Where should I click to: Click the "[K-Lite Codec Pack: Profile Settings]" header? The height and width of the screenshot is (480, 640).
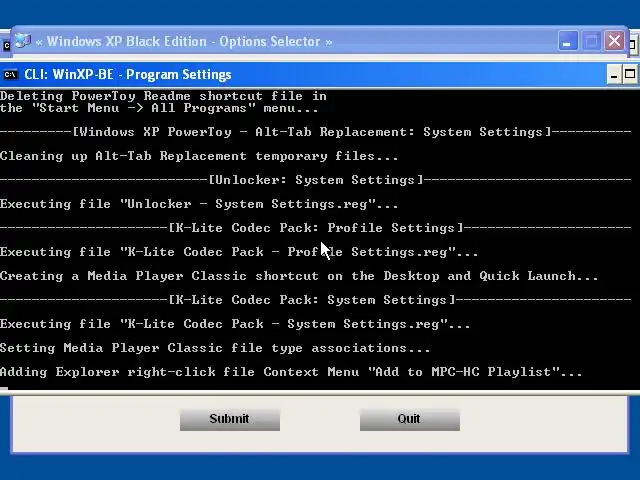[316, 227]
